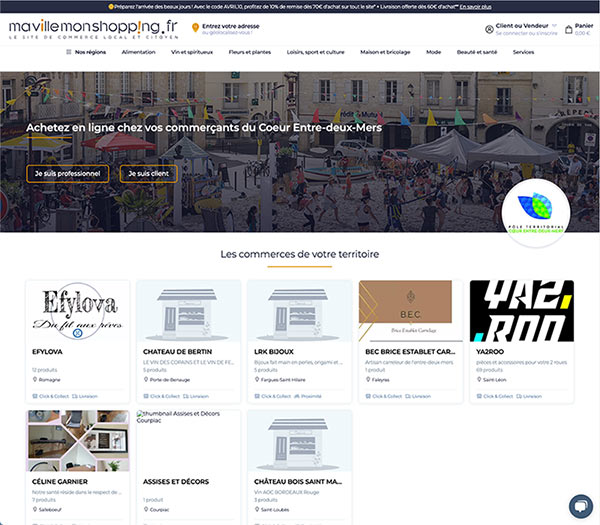Click the orange location pin icon
Image resolution: width=600 pixels, height=525 pixels.
click(x=195, y=28)
